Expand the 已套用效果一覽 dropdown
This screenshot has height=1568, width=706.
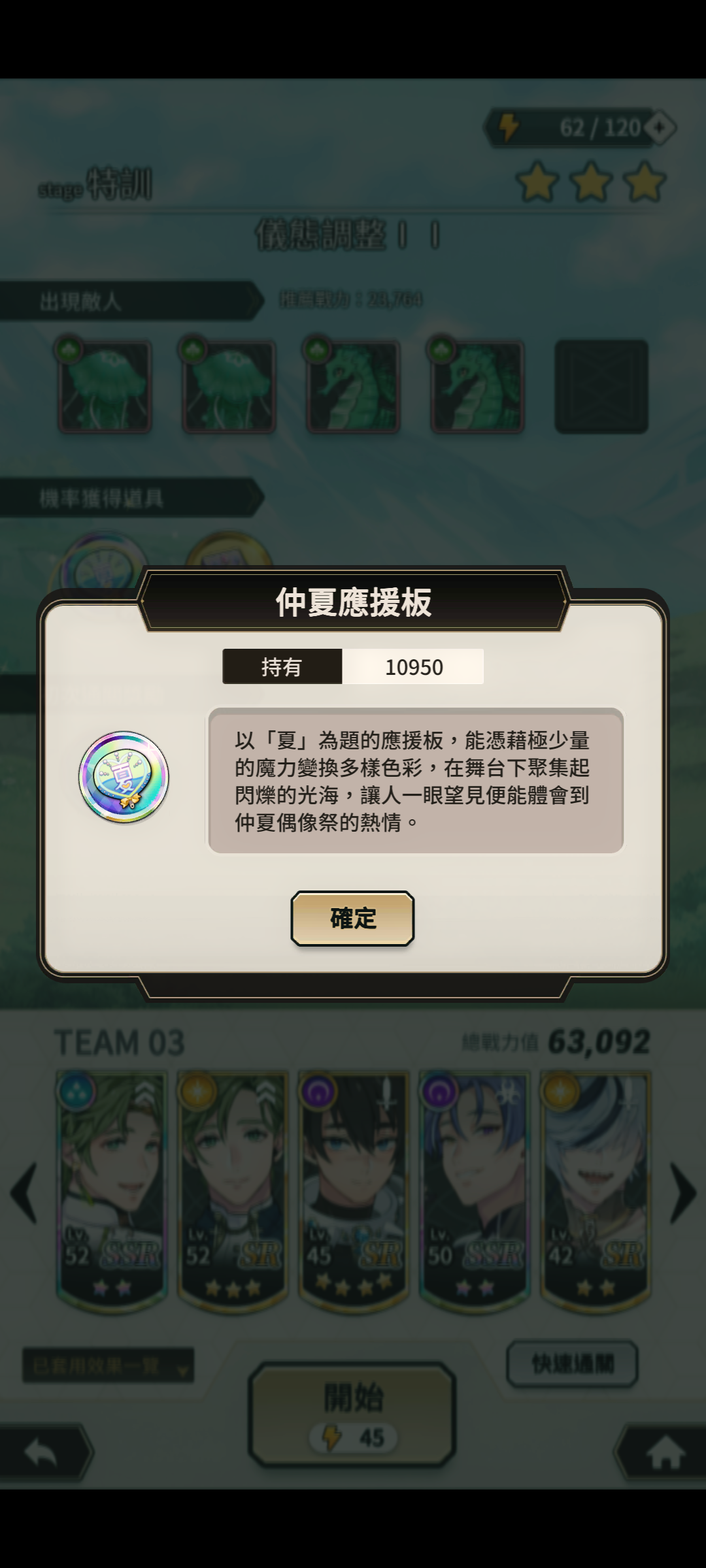(x=109, y=1365)
